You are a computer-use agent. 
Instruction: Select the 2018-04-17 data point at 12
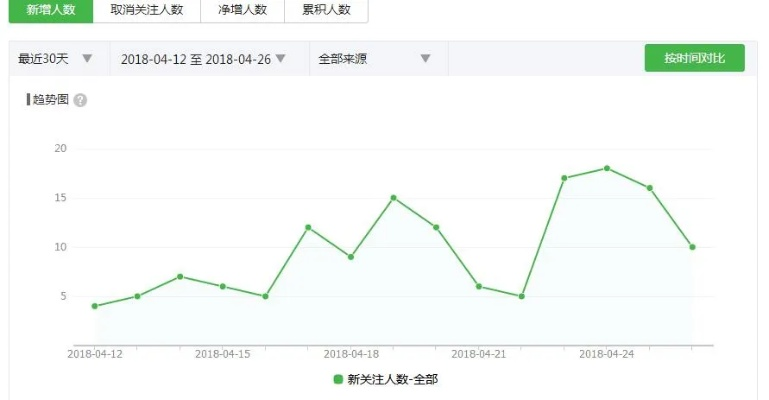point(308,227)
